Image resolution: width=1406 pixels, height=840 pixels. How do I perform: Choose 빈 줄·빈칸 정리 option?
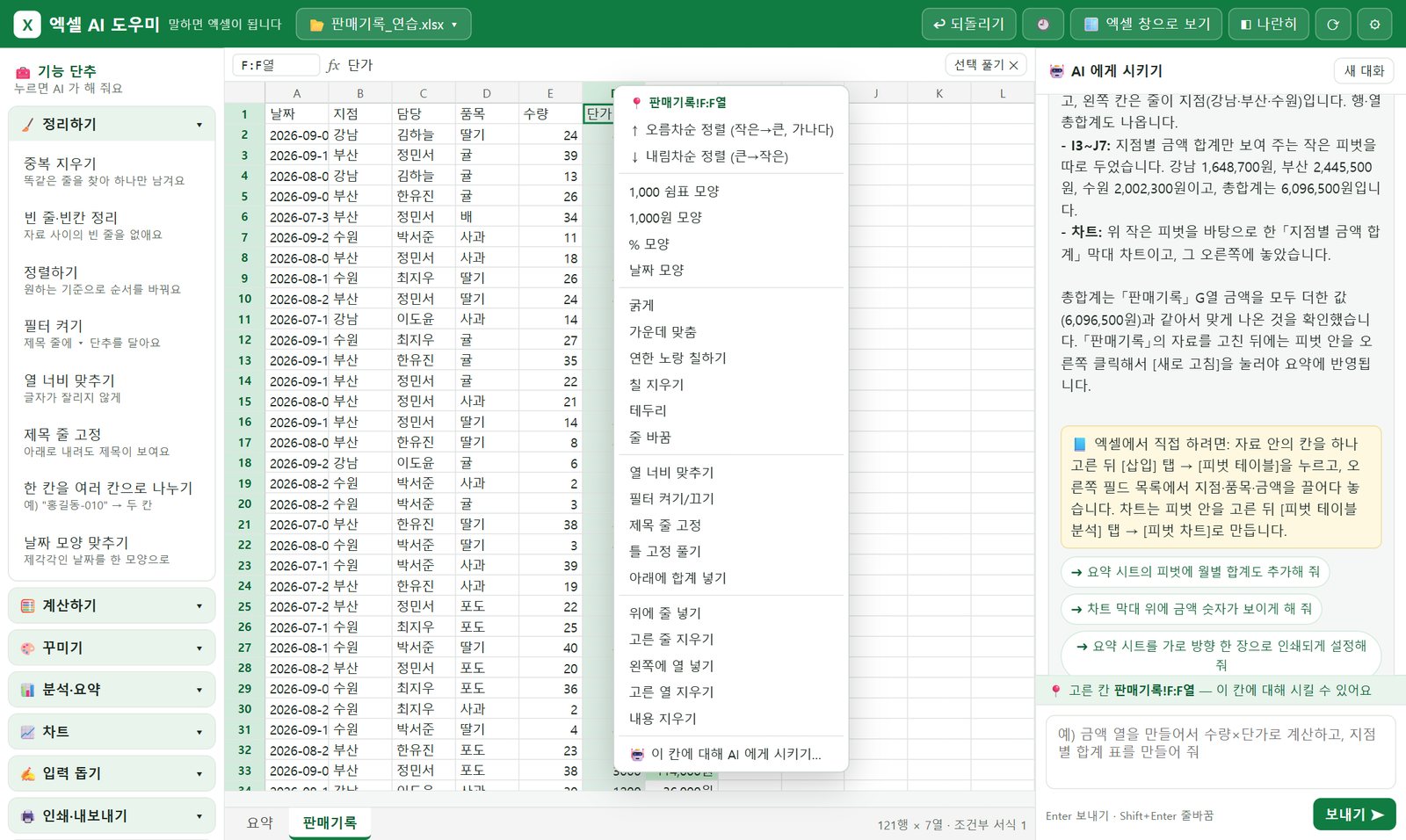point(112,225)
